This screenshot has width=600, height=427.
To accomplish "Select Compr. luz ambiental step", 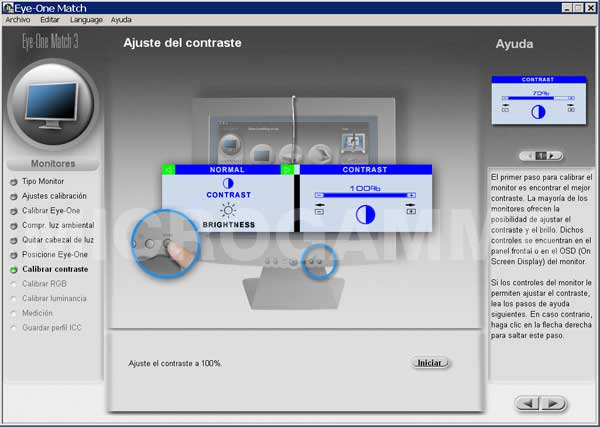I will coord(58,225).
